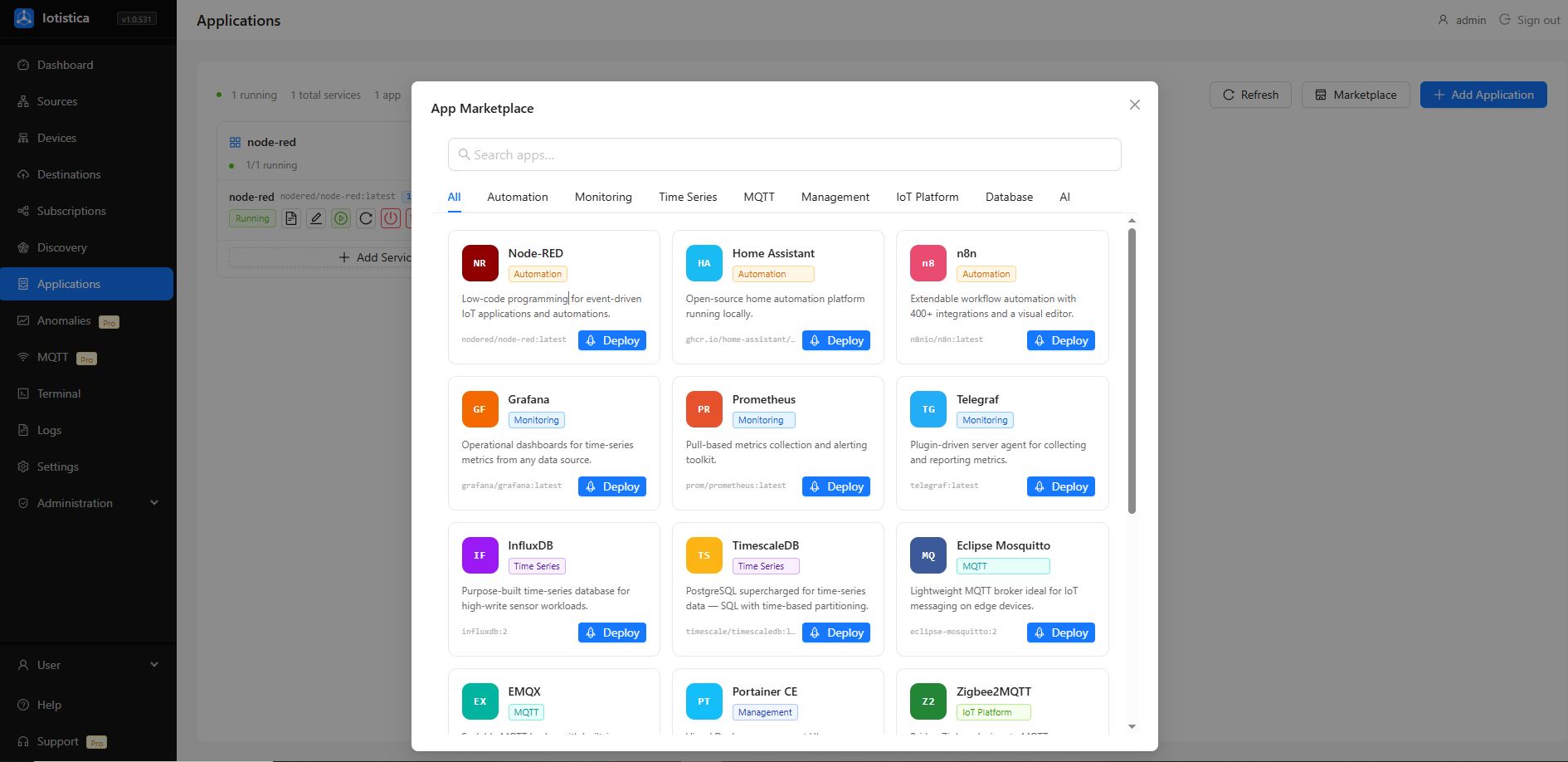1568x762 pixels.
Task: Close the App Marketplace dialog
Action: tap(1135, 105)
